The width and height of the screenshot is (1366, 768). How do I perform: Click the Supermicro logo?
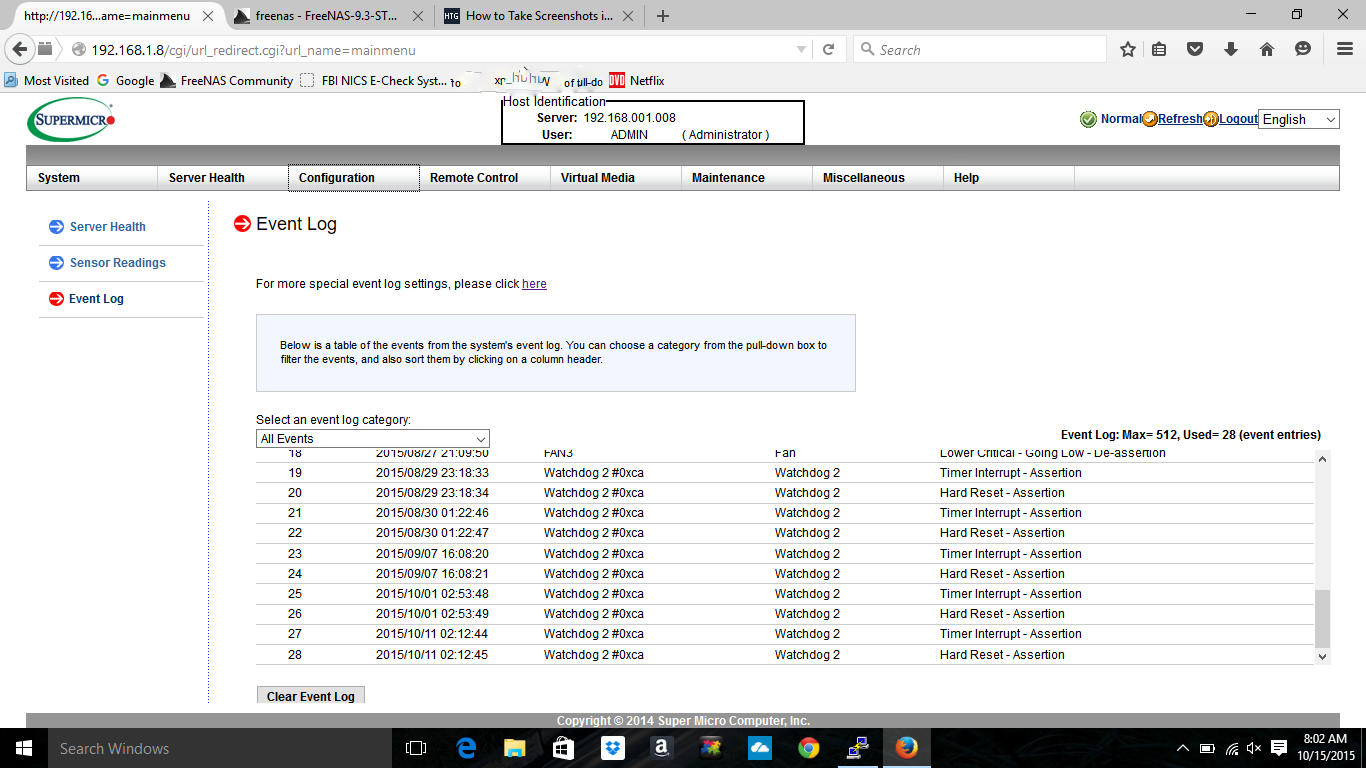tap(71, 120)
